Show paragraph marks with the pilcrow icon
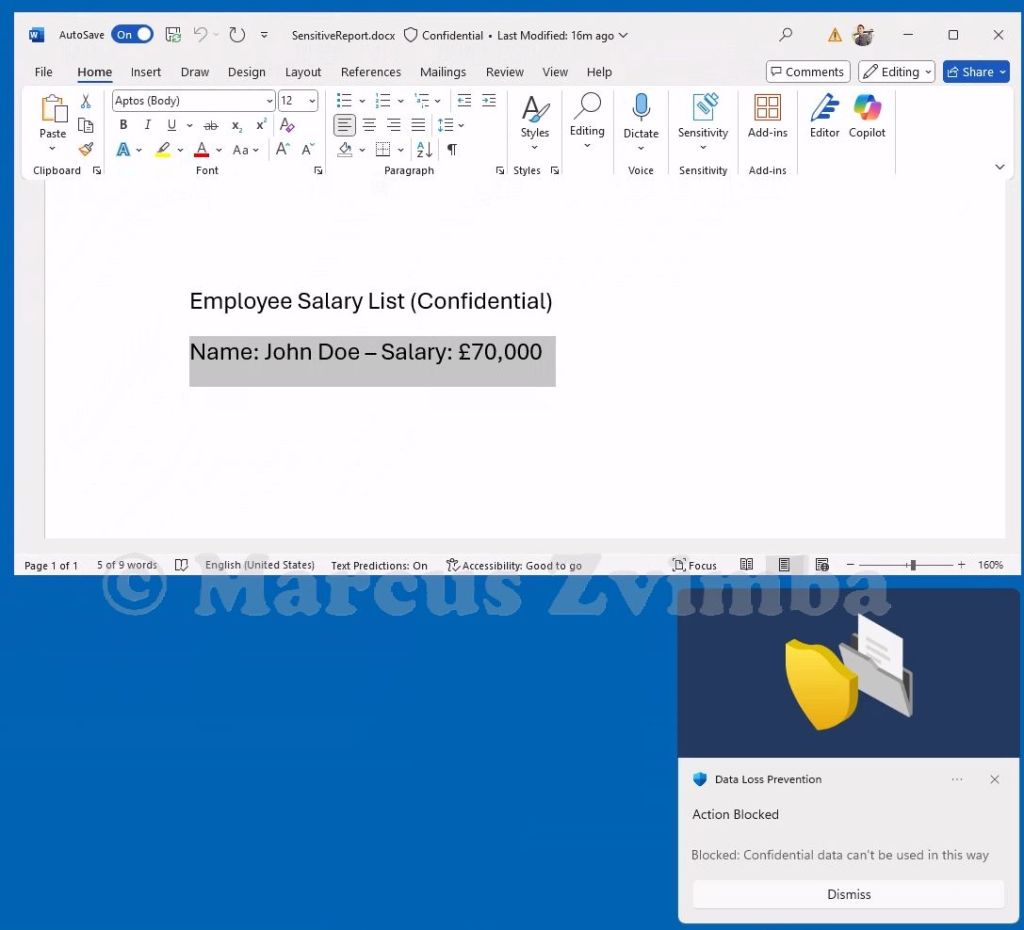Viewport: 1024px width, 930px height. point(452,149)
